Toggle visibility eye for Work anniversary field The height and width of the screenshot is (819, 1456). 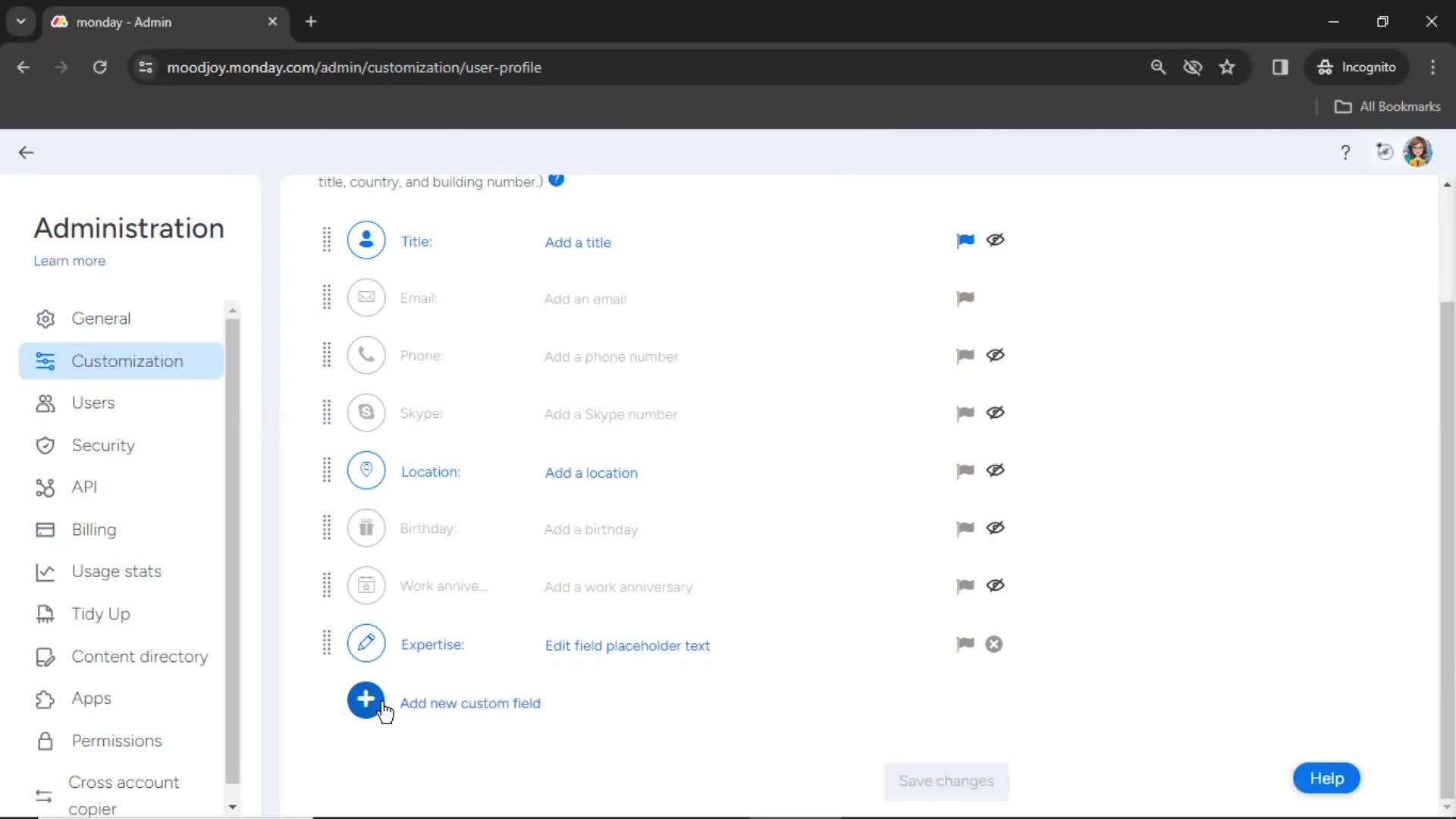point(995,585)
